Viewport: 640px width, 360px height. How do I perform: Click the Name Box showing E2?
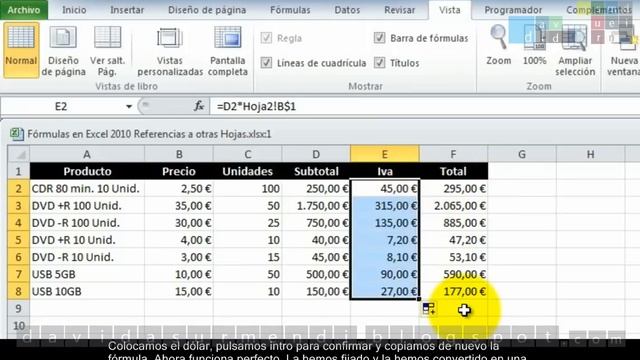click(x=61, y=107)
